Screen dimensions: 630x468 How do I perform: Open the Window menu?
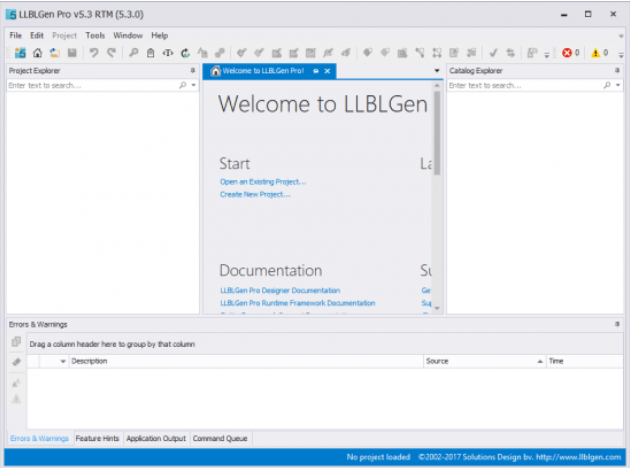tap(128, 35)
